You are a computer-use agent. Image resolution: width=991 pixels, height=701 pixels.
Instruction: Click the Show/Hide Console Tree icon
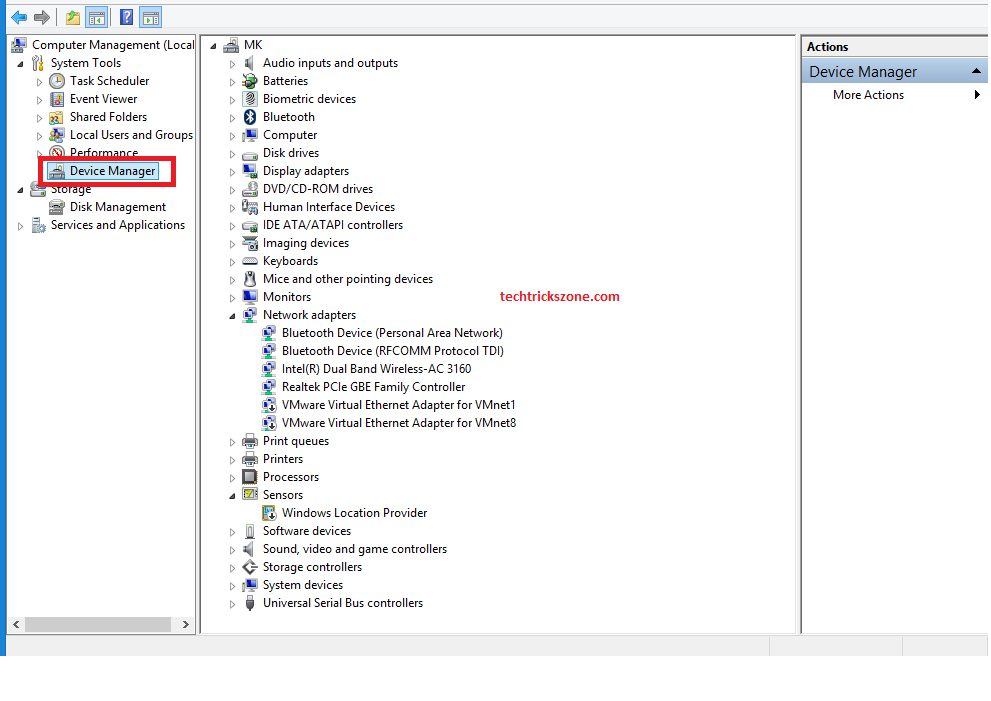[97, 17]
